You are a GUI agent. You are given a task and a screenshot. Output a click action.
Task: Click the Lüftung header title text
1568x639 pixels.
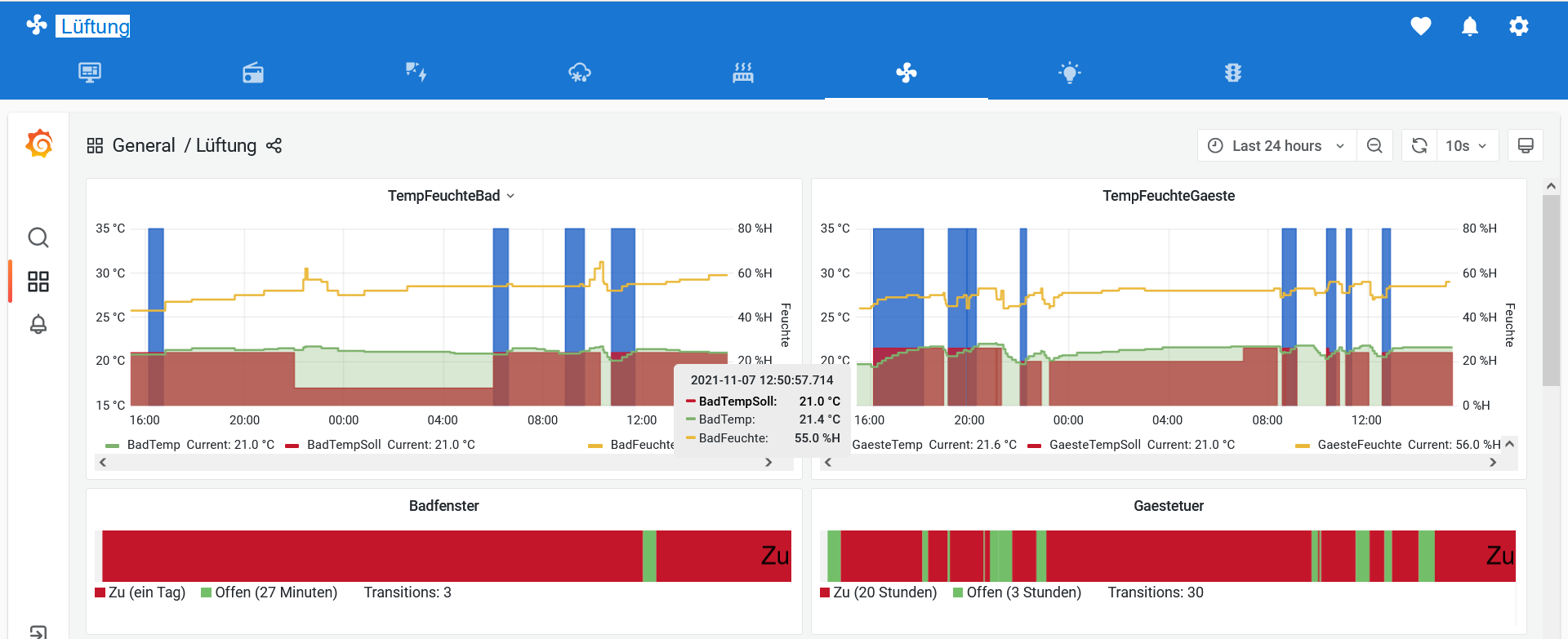point(95,26)
